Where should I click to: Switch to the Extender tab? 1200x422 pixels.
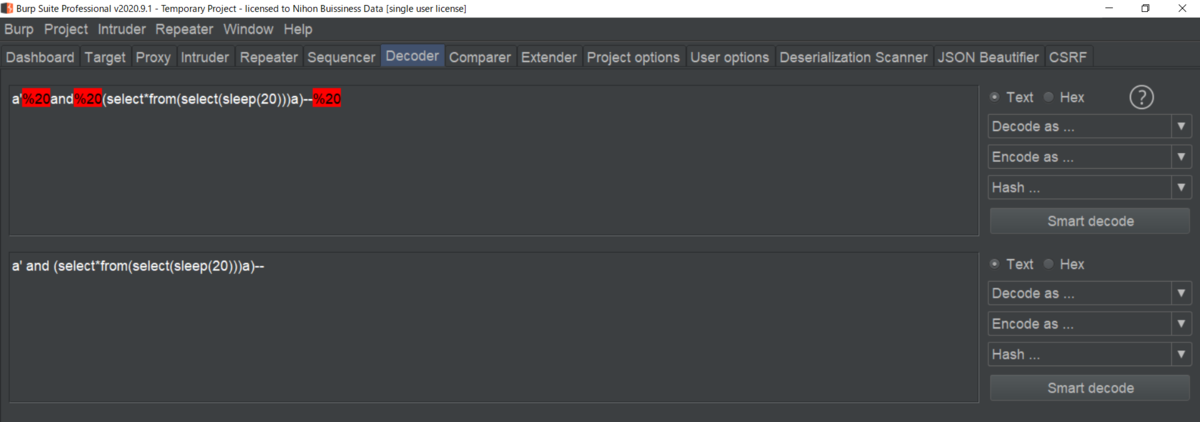pos(549,57)
